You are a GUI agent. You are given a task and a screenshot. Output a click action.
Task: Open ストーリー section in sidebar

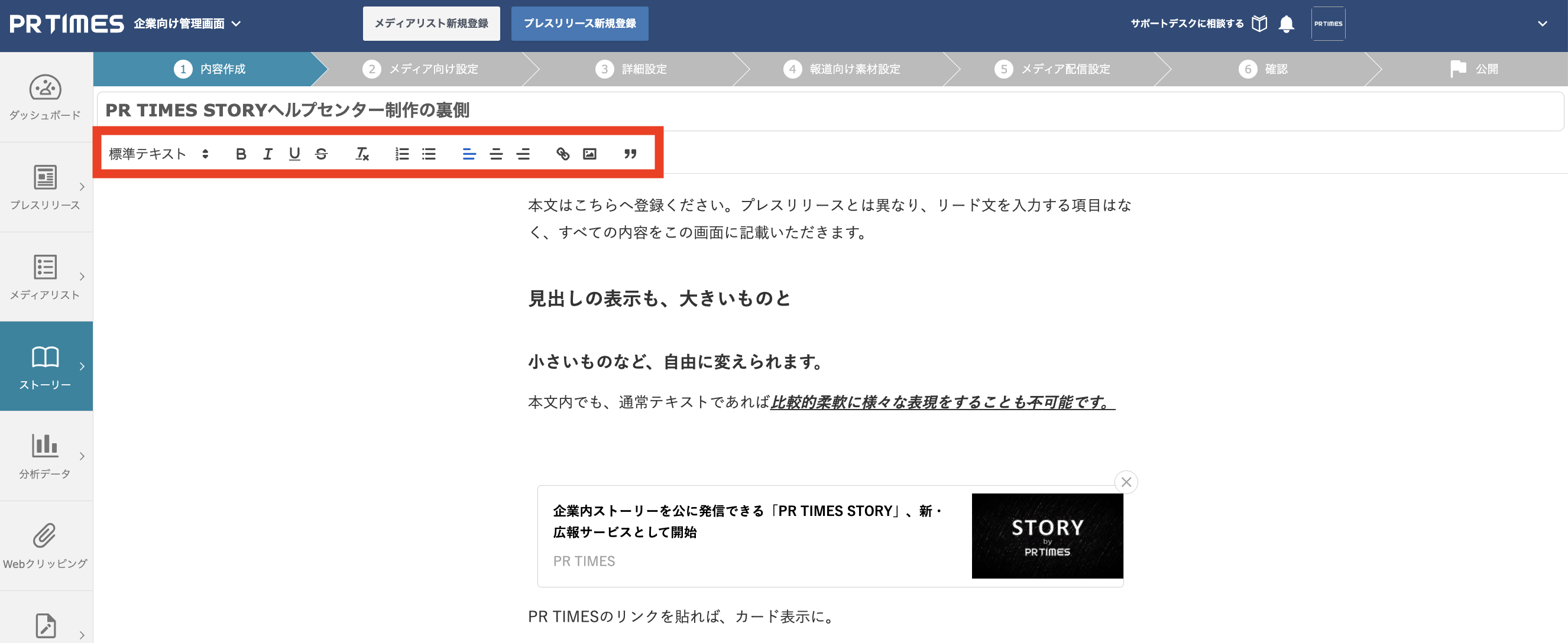click(x=46, y=366)
